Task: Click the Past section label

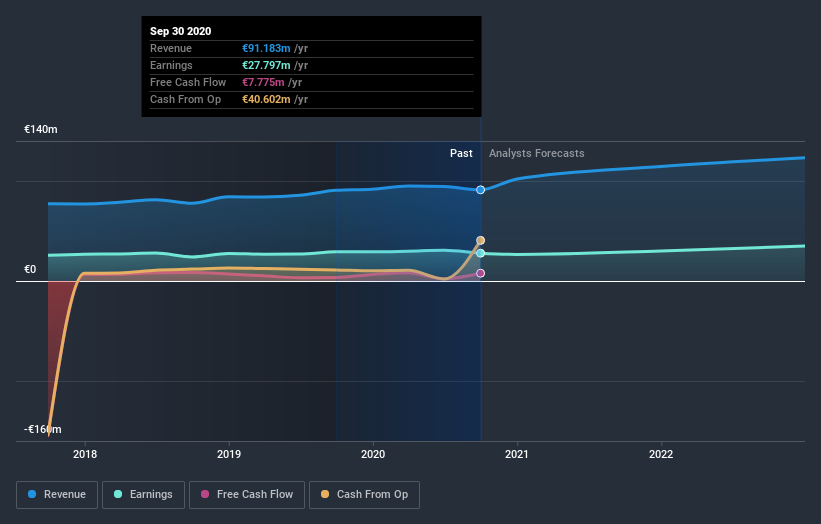Action: (x=461, y=153)
